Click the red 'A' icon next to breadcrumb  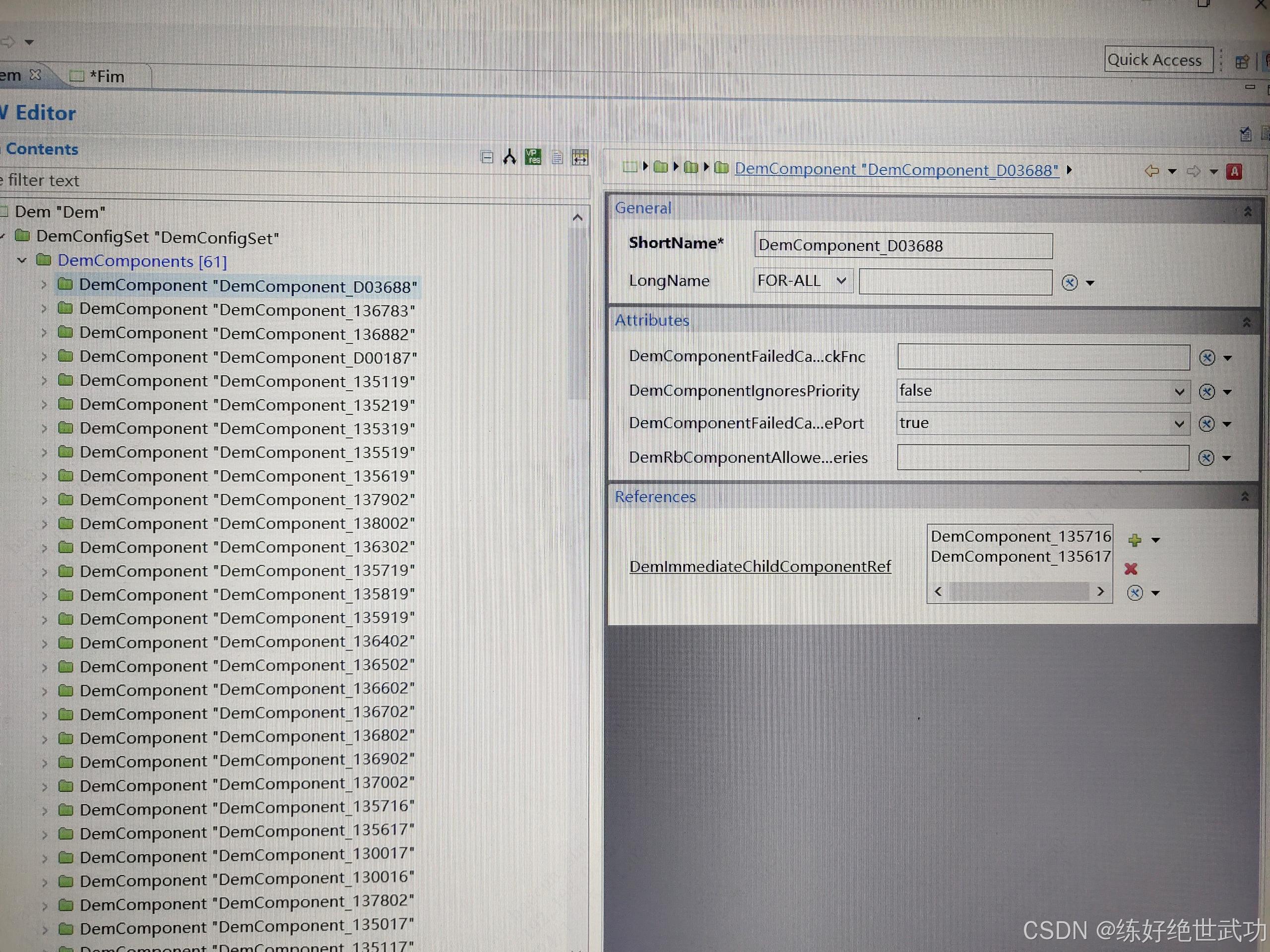click(x=1234, y=171)
